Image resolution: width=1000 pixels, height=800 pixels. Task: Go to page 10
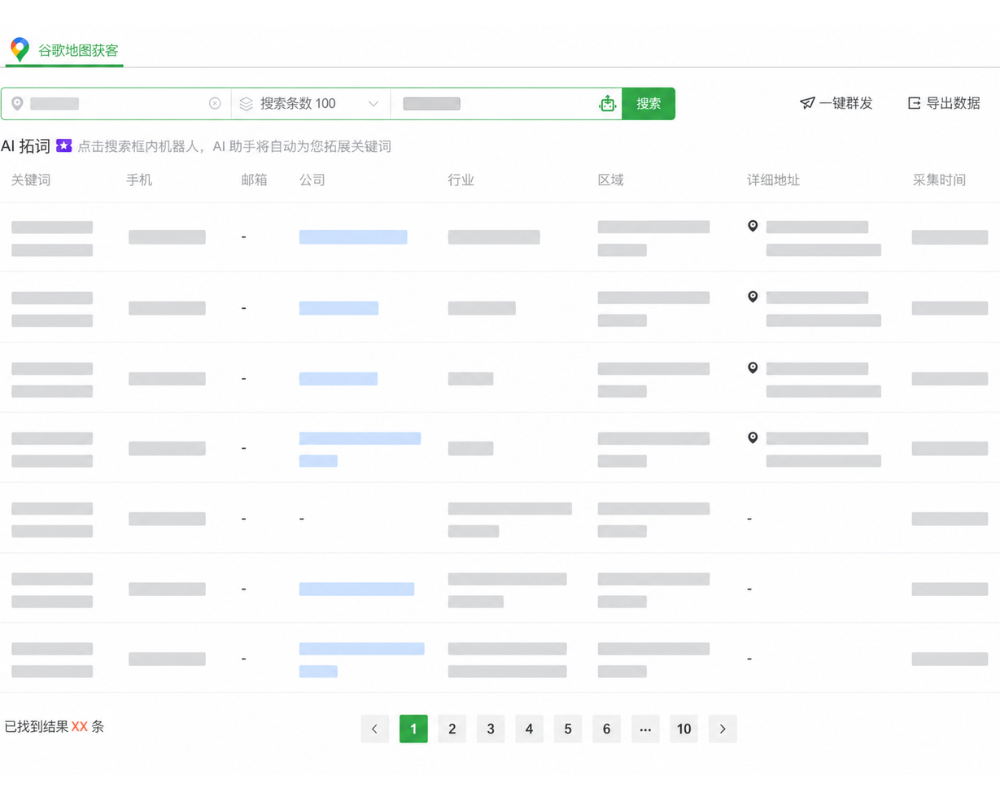pos(684,729)
